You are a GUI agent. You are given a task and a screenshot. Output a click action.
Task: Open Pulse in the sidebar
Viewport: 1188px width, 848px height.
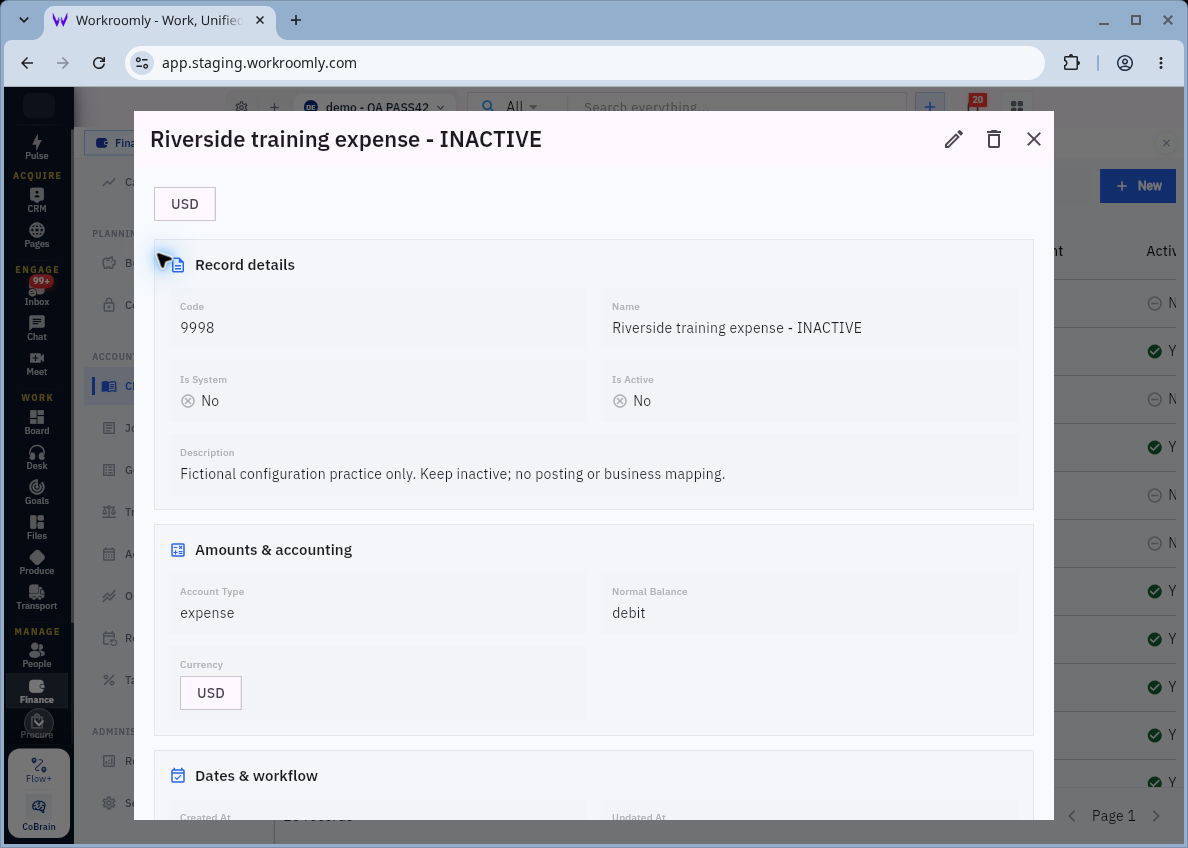tap(36, 147)
